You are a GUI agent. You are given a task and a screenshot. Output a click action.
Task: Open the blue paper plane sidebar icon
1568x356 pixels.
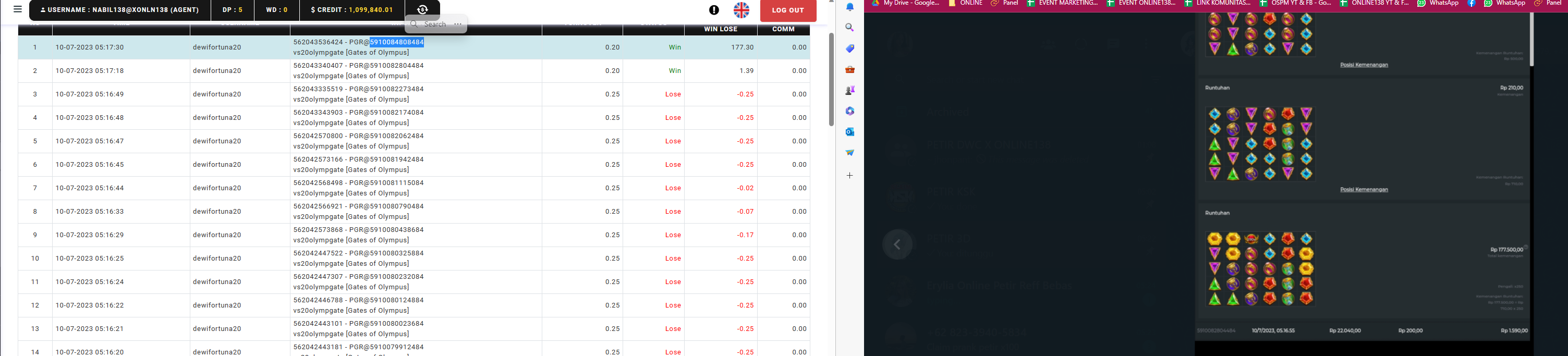tap(850, 152)
